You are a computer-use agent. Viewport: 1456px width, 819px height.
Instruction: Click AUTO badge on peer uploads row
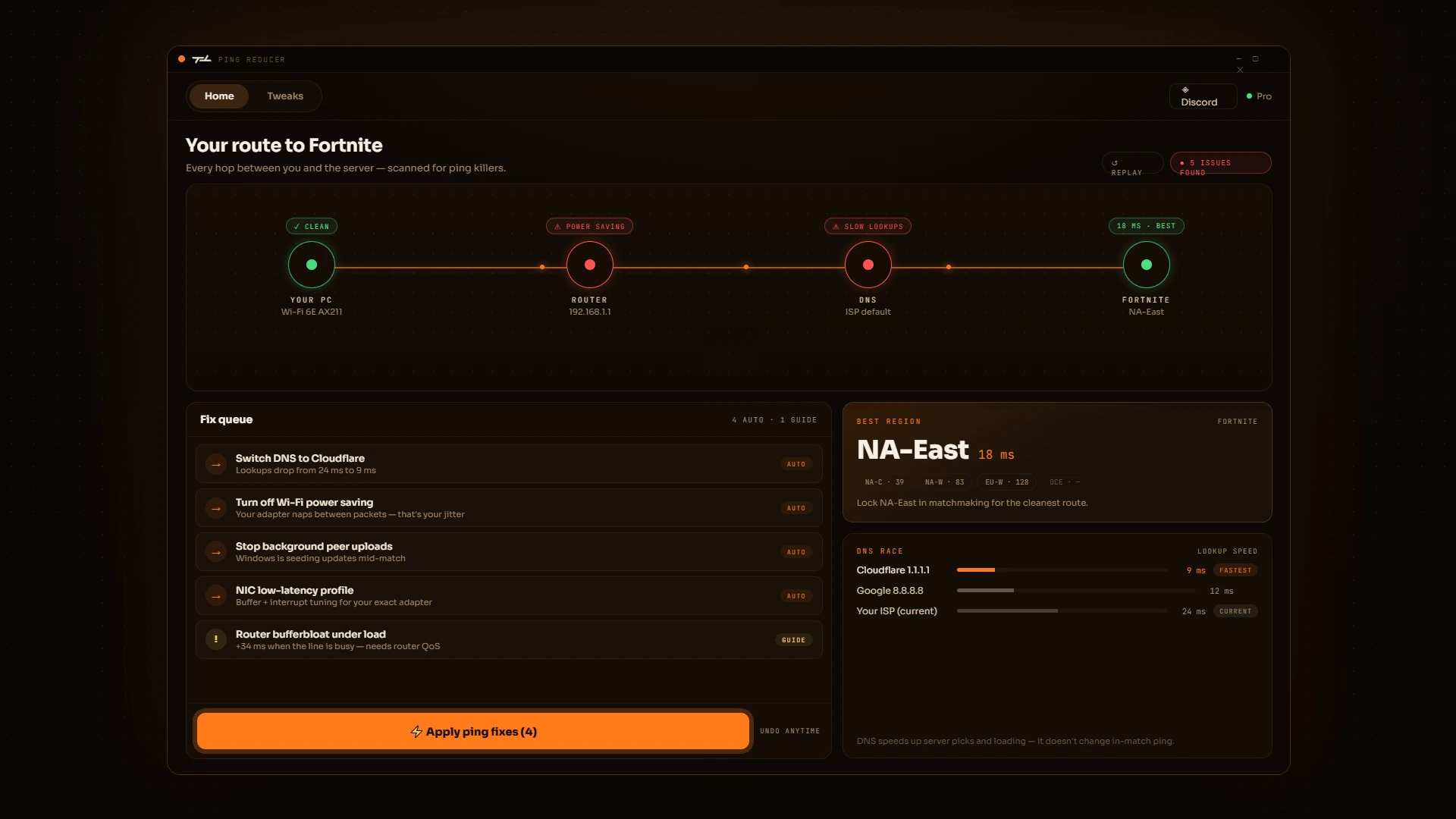click(796, 552)
